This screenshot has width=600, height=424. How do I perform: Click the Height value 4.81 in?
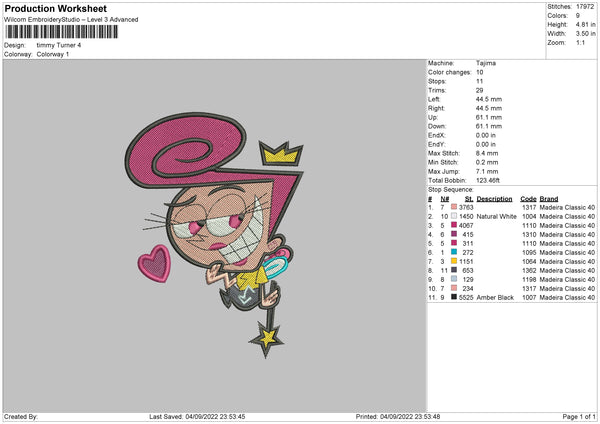click(585, 24)
